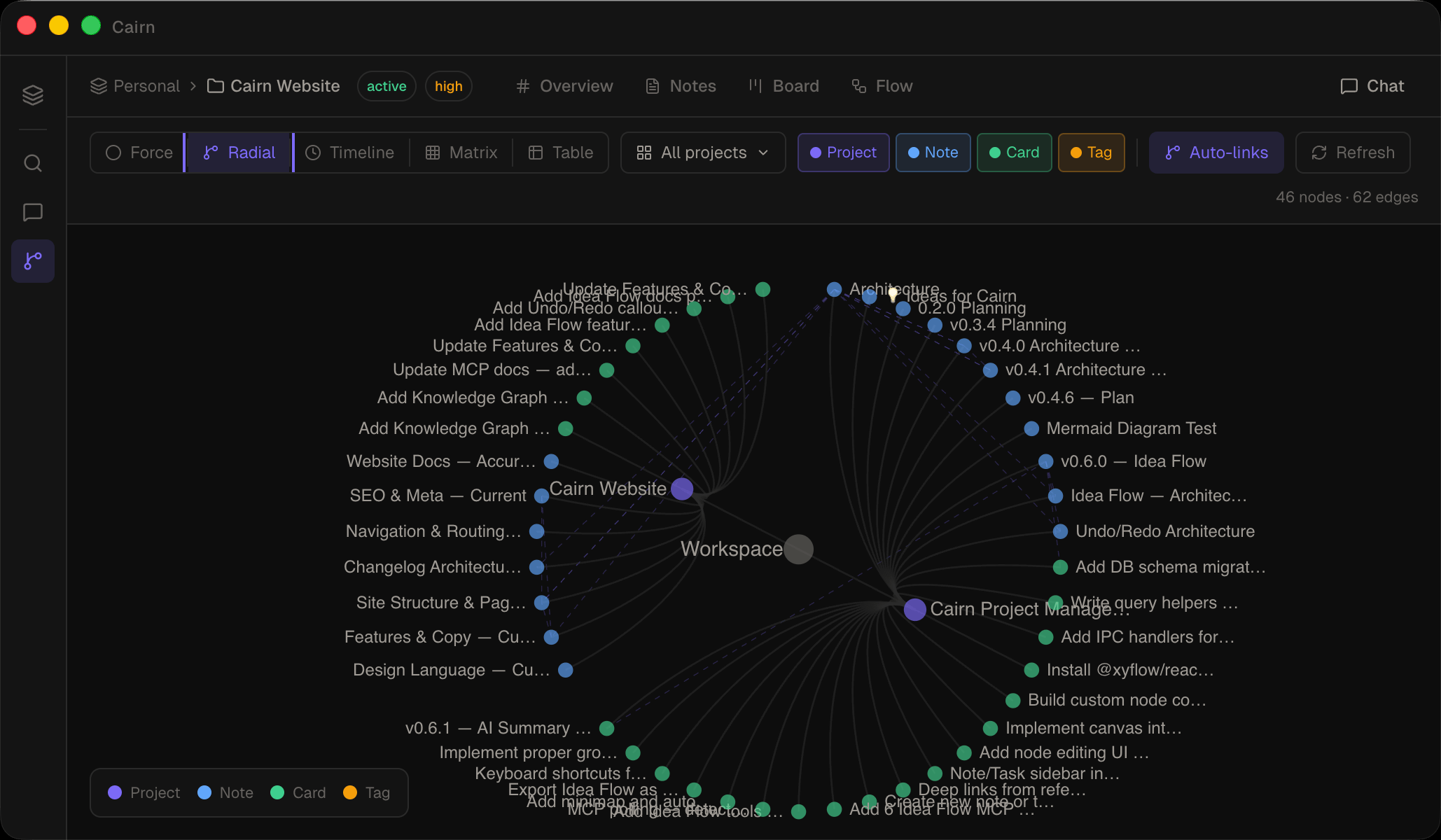Viewport: 1441px width, 840px height.
Task: Click the Navigation & Routing… note node
Action: (x=537, y=531)
